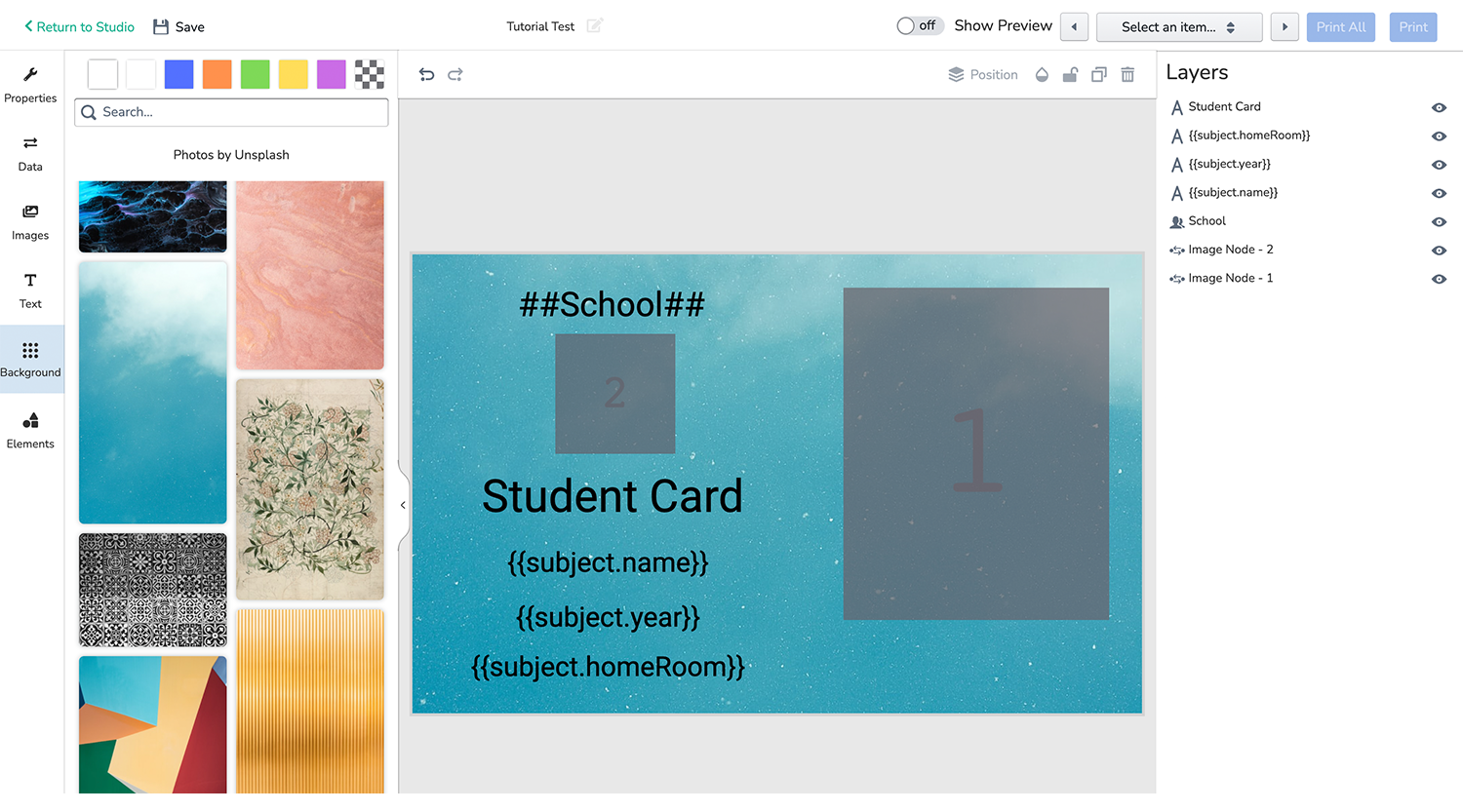This screenshot has height=812, width=1463.
Task: Open the Data panel
Action: coord(30,154)
